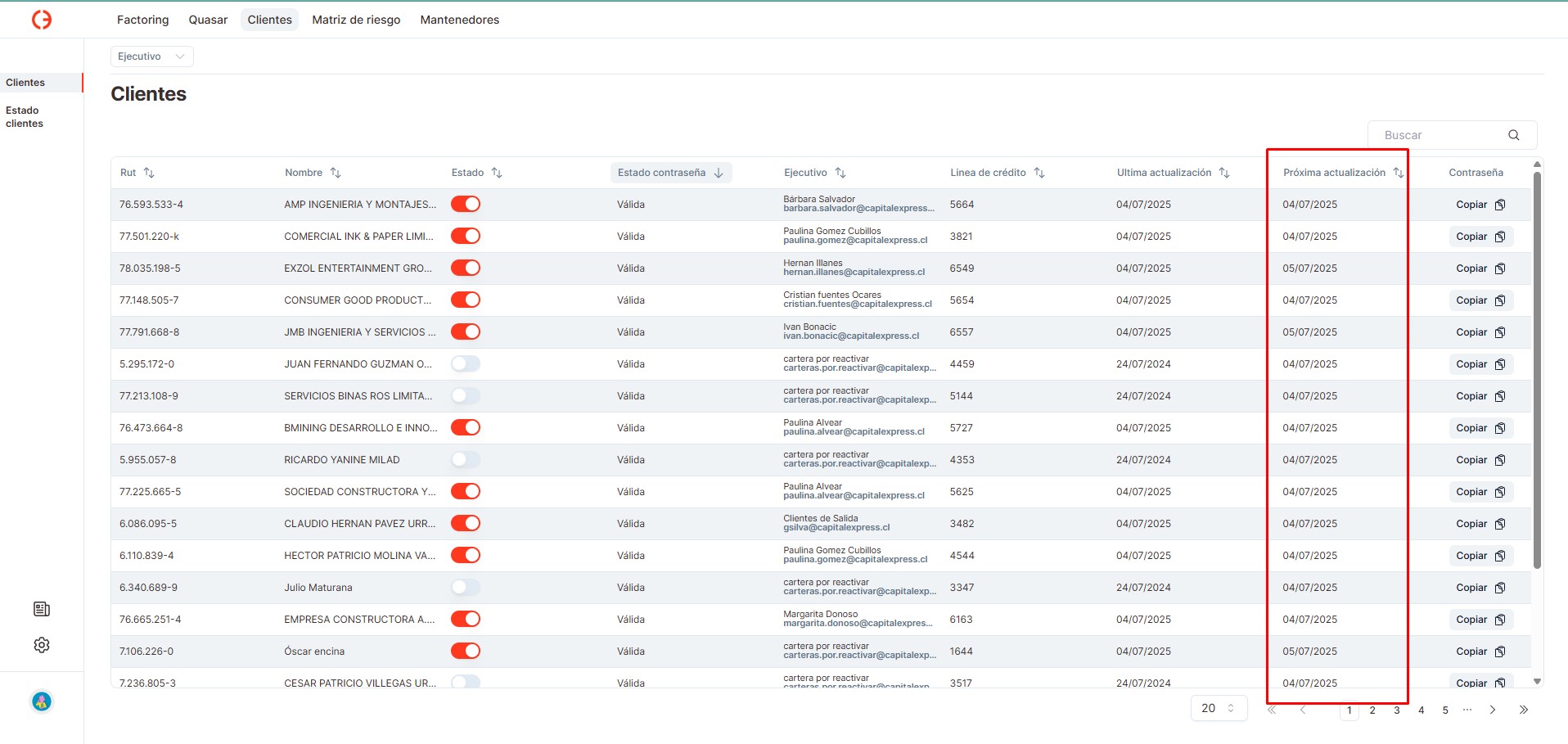Sort by Rut column arrows
Screen dimensions: 1568x744
tap(149, 173)
